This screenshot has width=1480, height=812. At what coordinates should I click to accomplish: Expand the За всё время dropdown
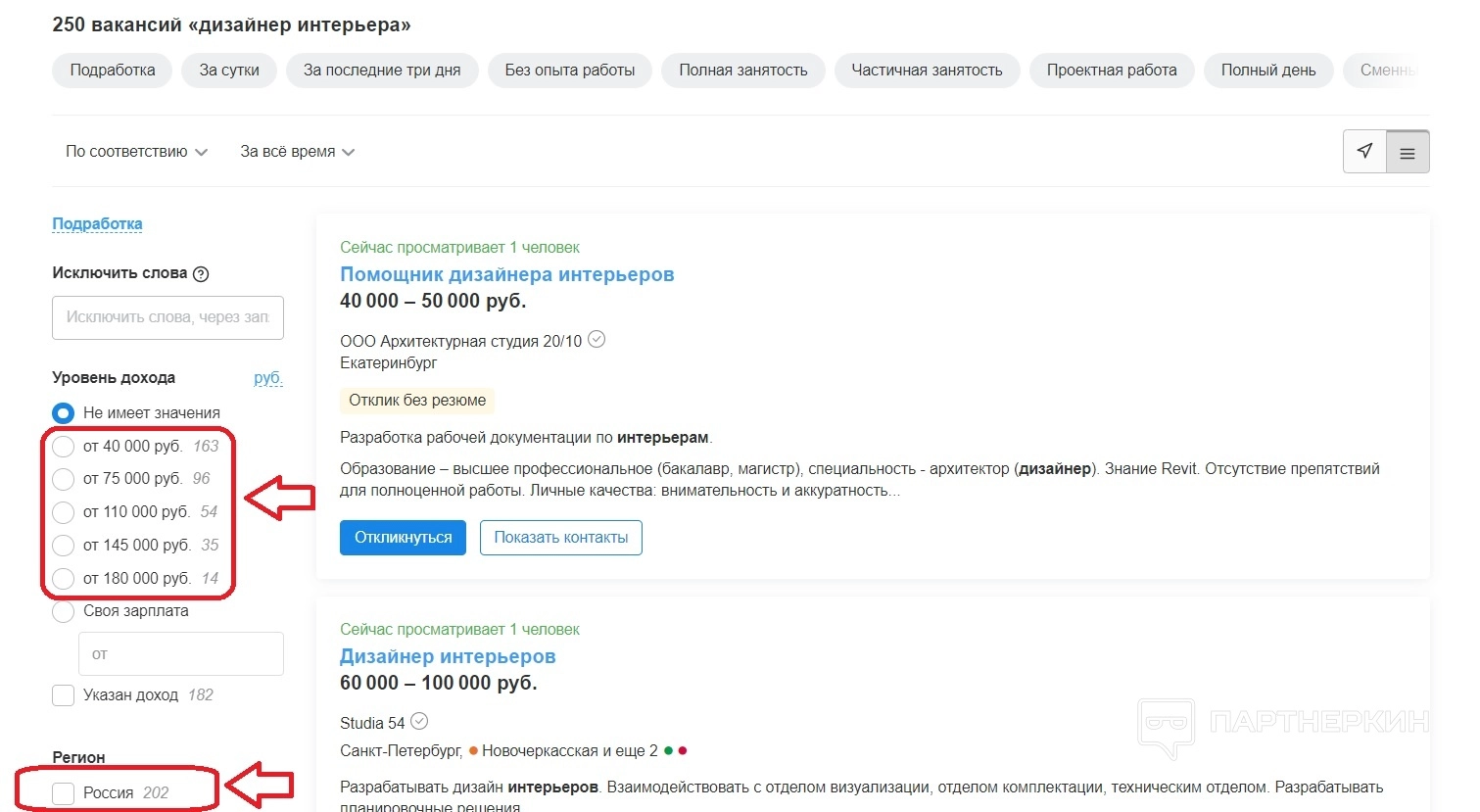(297, 152)
